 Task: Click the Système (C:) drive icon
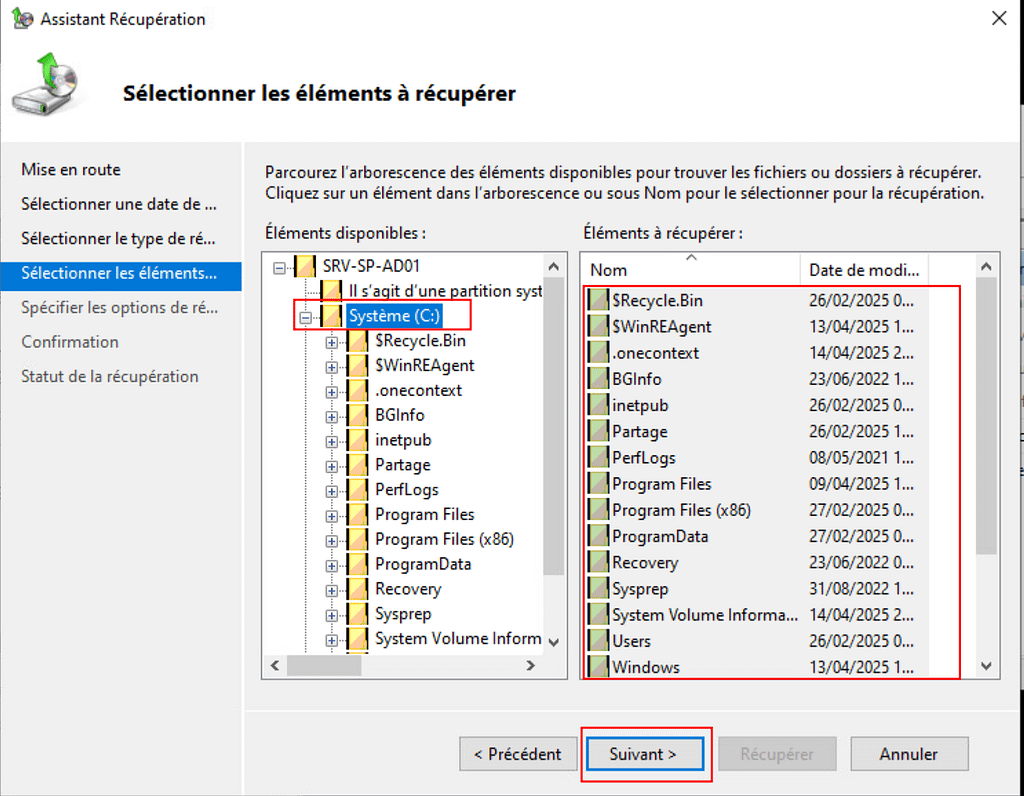(332, 317)
